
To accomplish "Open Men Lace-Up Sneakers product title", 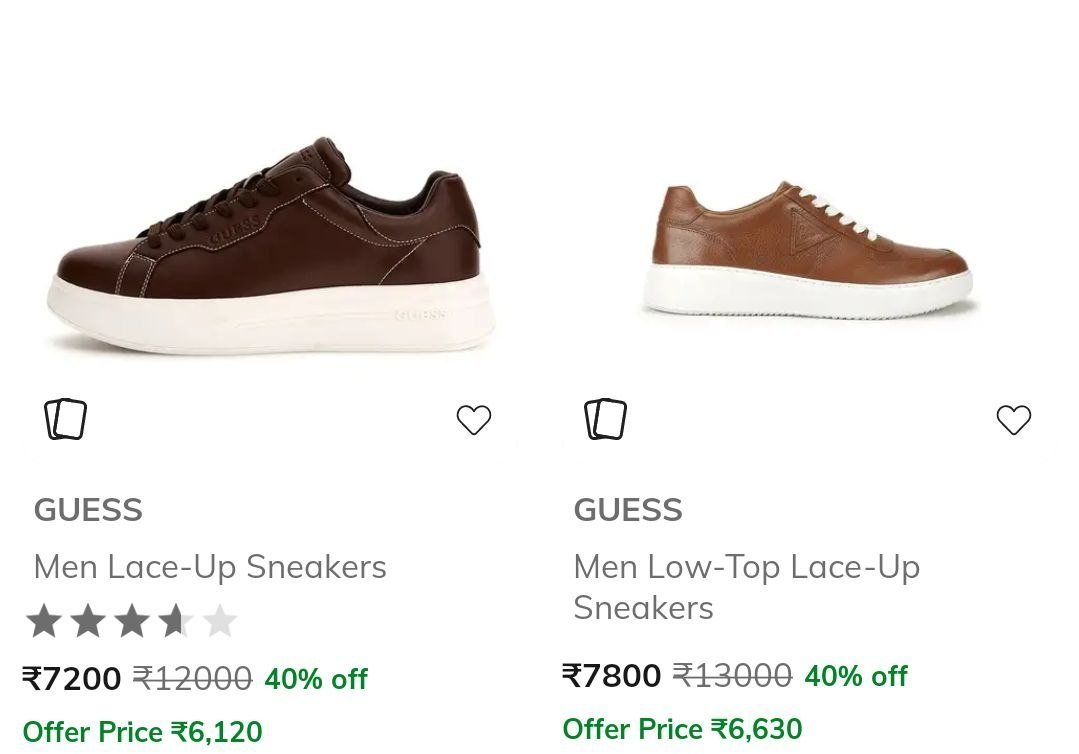I will coord(210,568).
